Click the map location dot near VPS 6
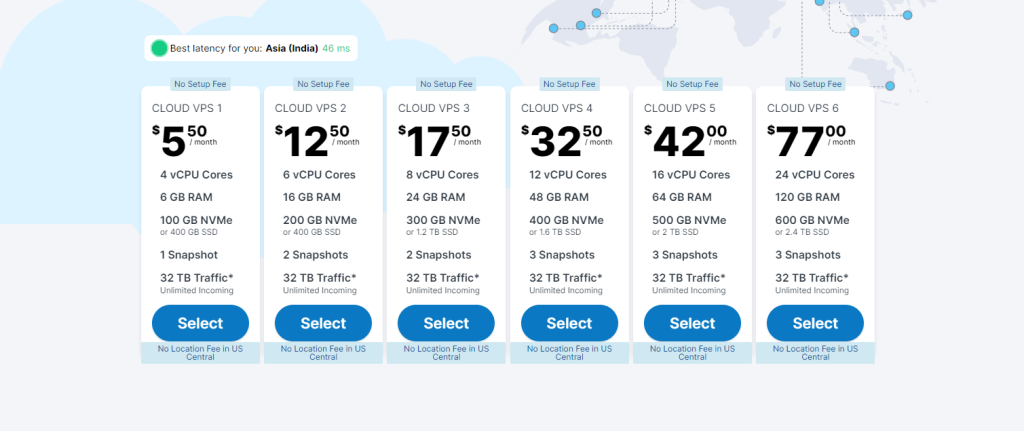 point(889,86)
